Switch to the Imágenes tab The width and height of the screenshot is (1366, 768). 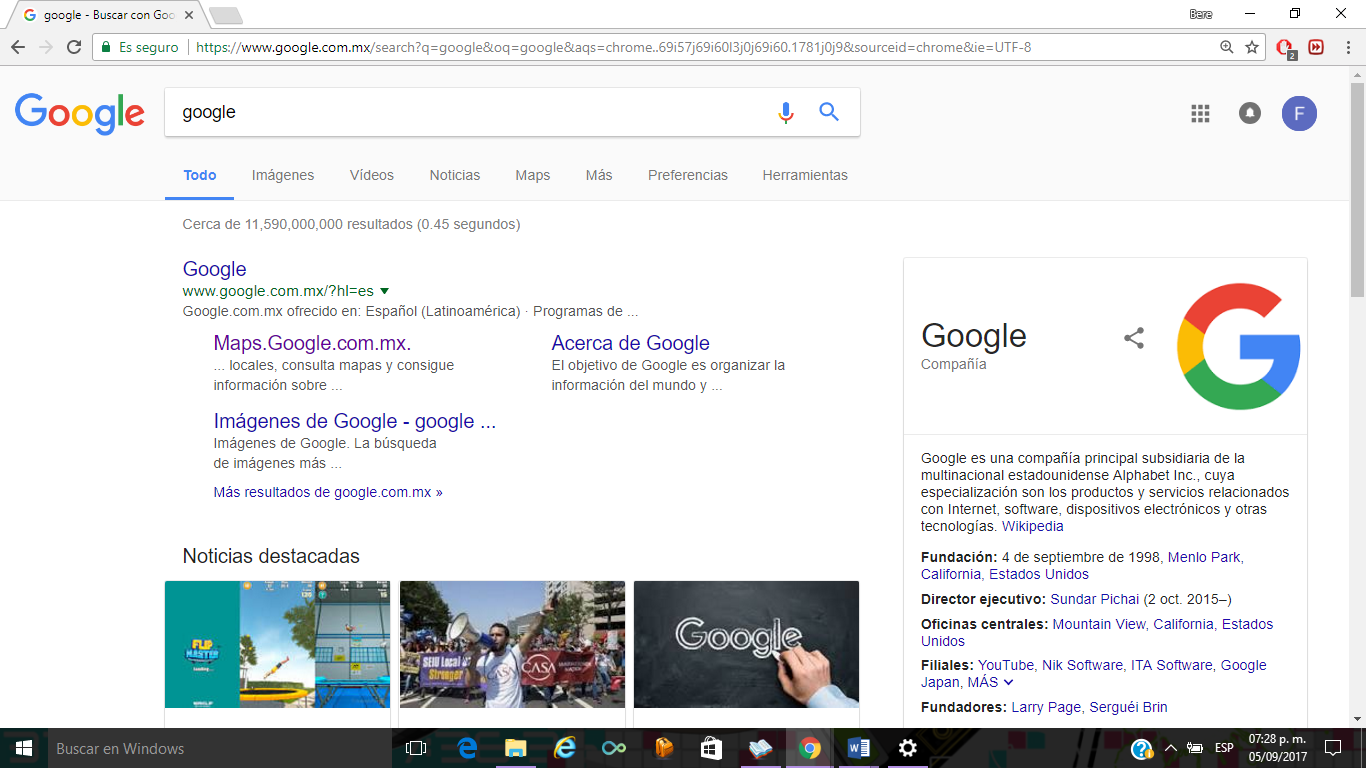coord(283,175)
